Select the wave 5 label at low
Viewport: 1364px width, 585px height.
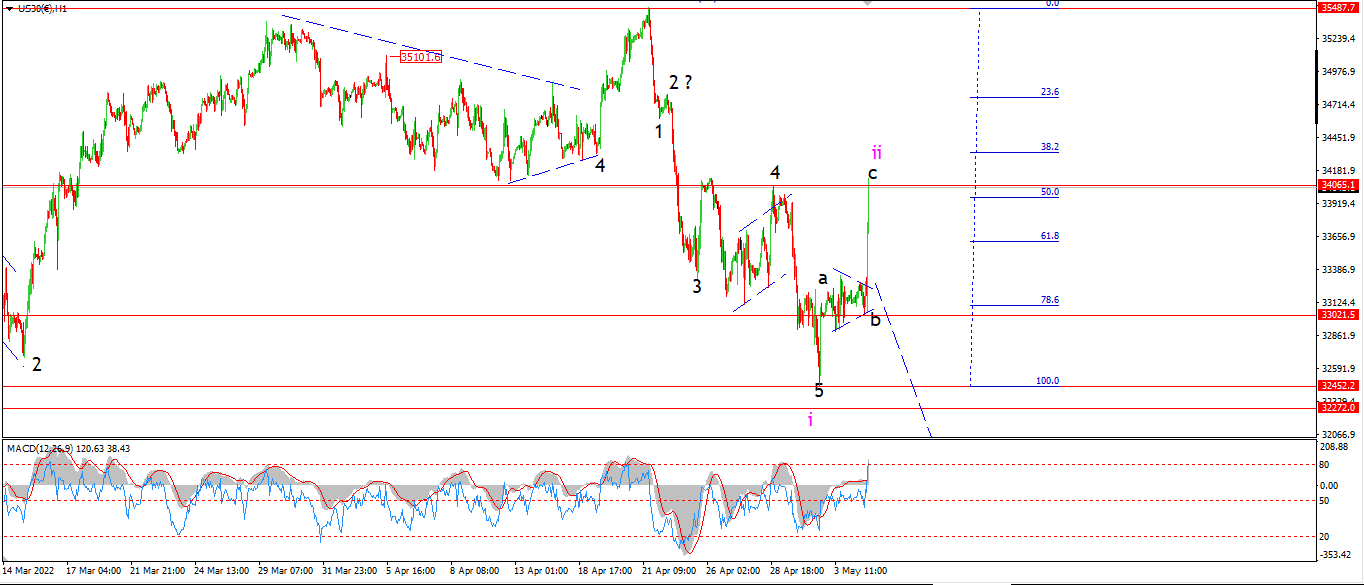[819, 391]
